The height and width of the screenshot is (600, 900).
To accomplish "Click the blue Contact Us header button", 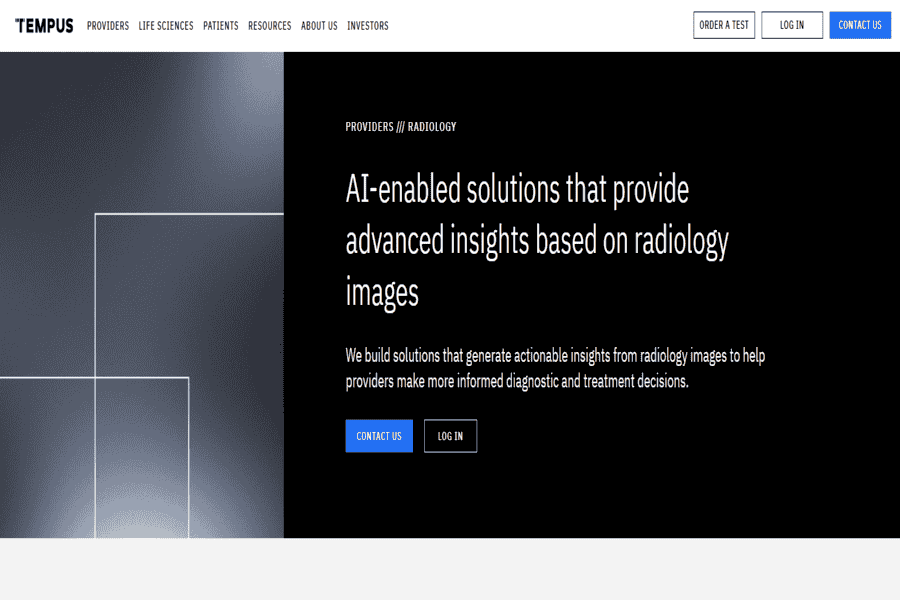I will pyautogui.click(x=860, y=25).
